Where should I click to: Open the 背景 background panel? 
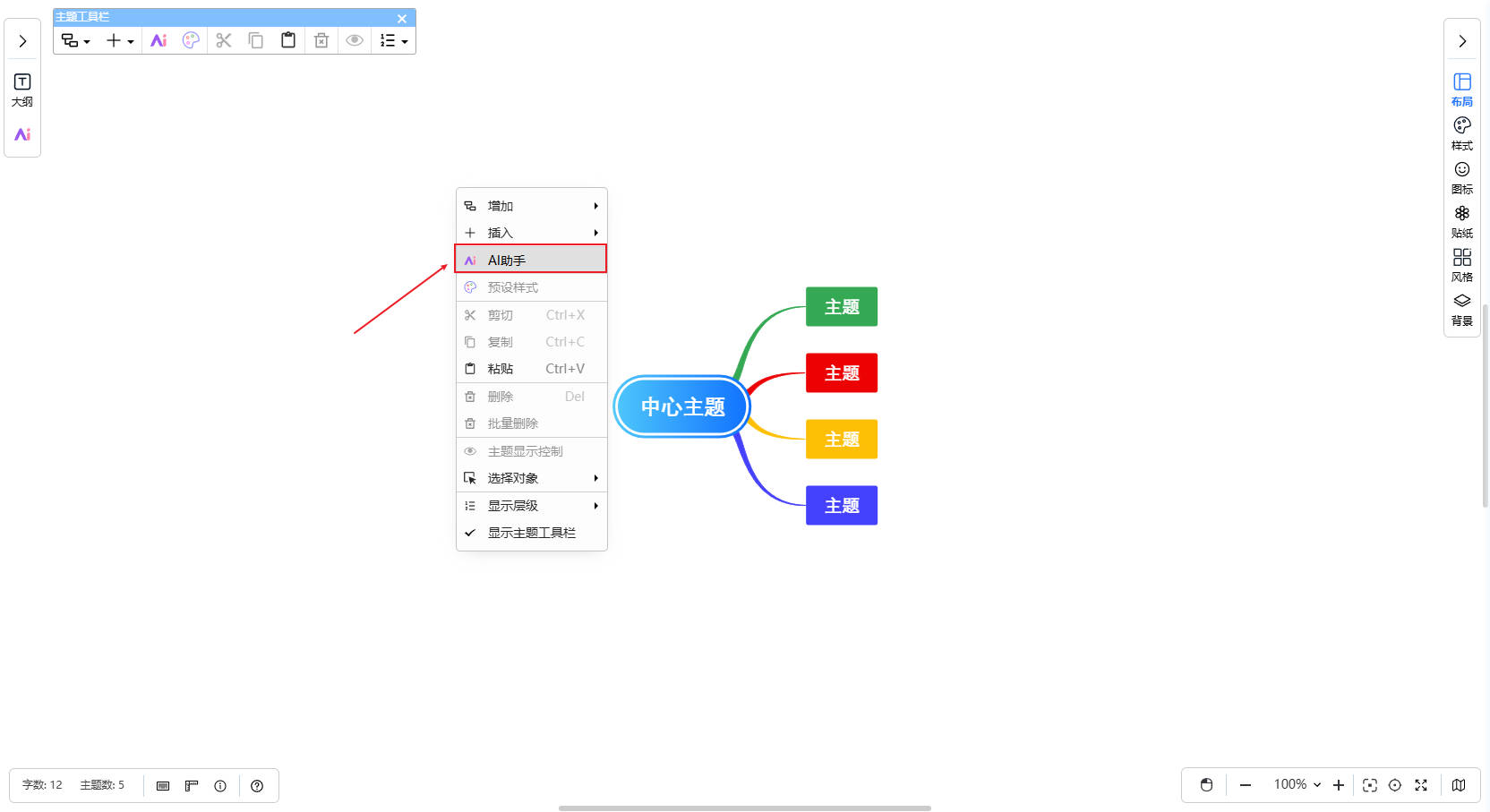[x=1461, y=308]
